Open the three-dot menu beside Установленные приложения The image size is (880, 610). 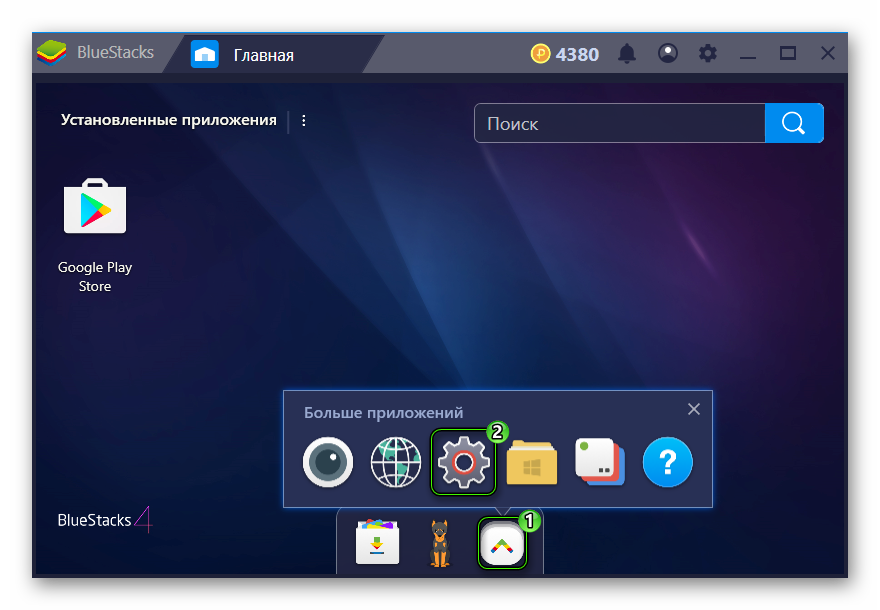coord(304,121)
